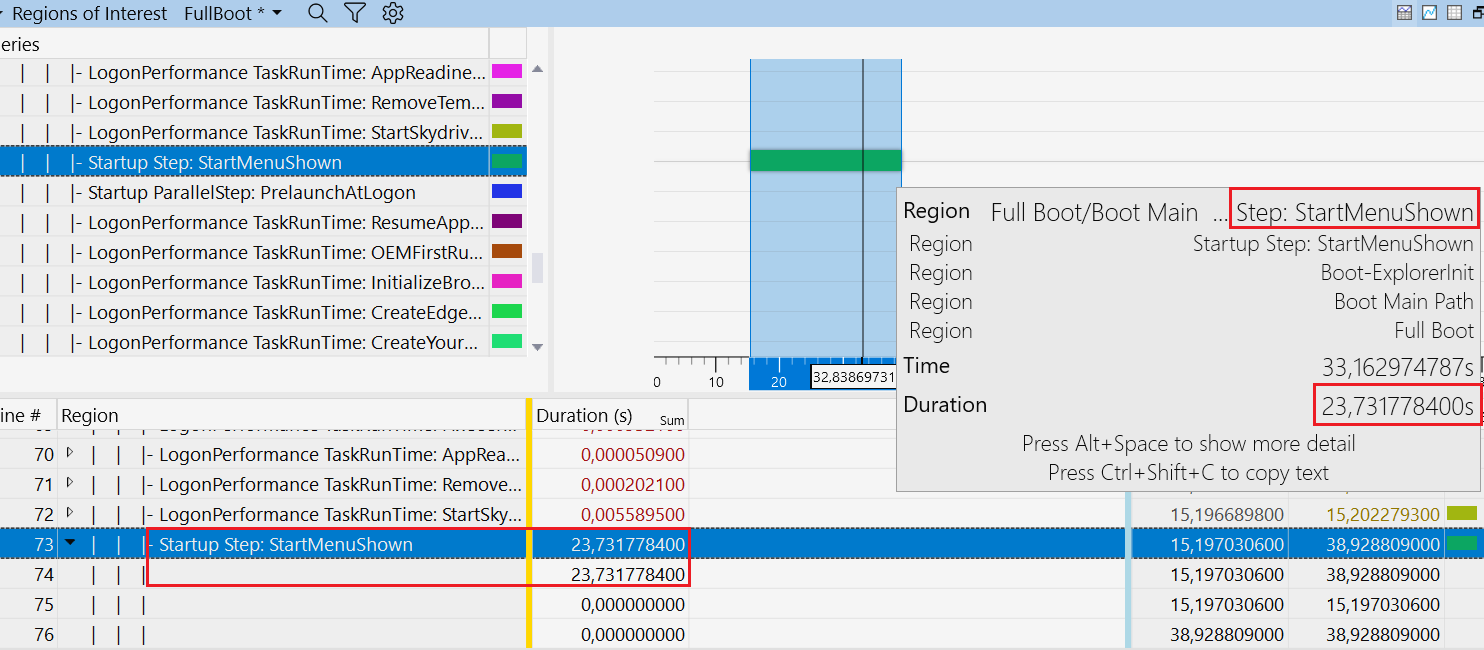This screenshot has height=650, width=1484.
Task: Click value 15,196689800 in row 72
Action: (1227, 515)
